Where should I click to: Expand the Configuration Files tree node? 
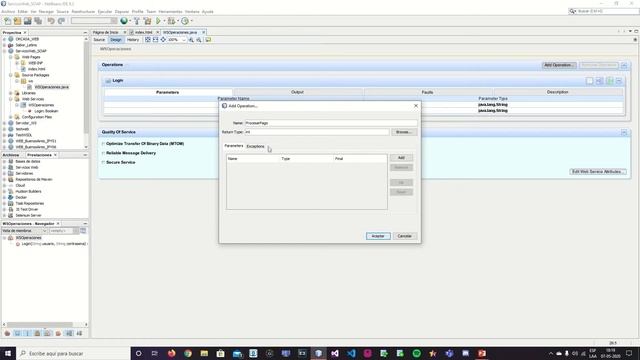coord(11,117)
